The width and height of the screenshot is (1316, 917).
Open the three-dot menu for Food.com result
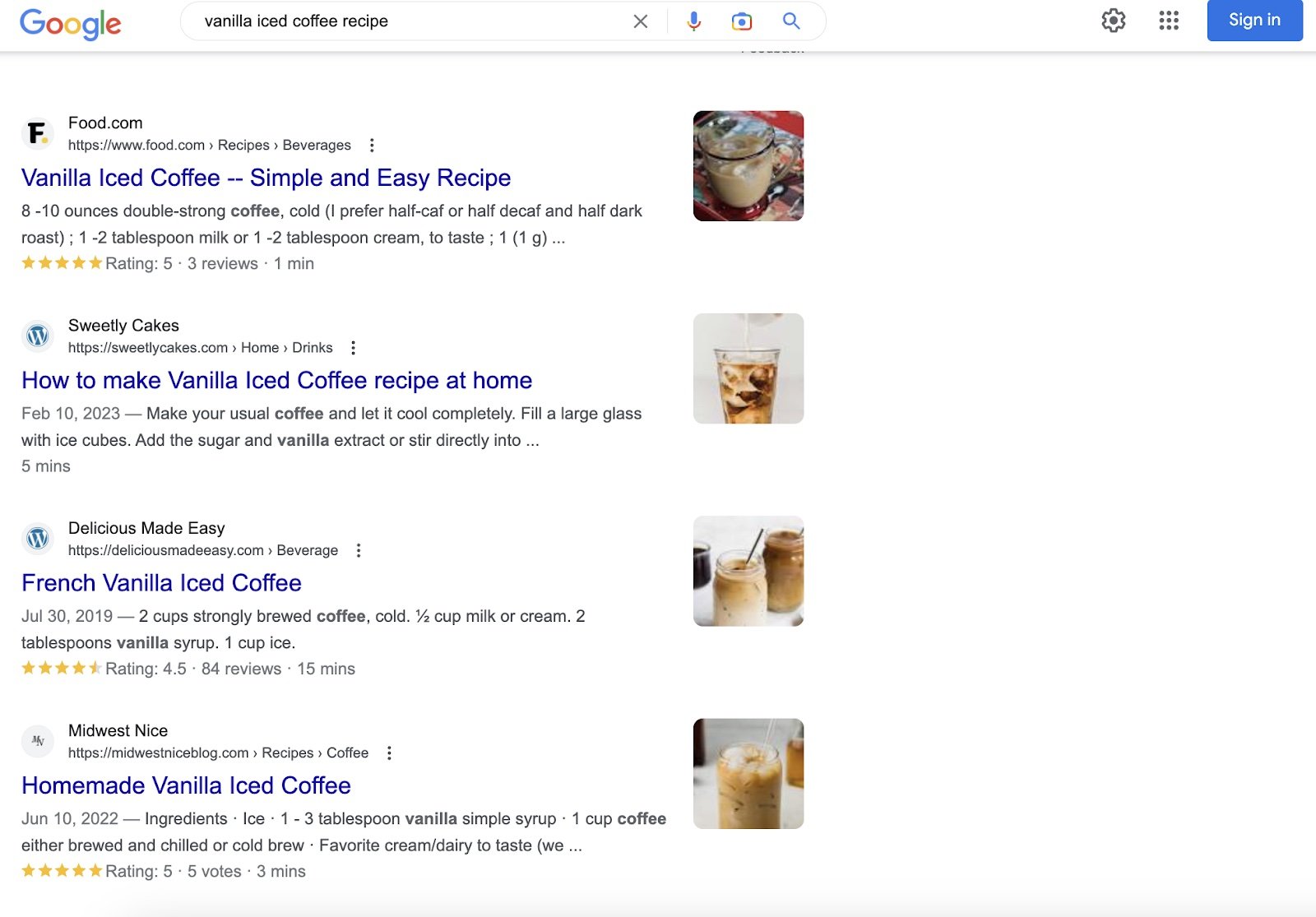pos(372,146)
